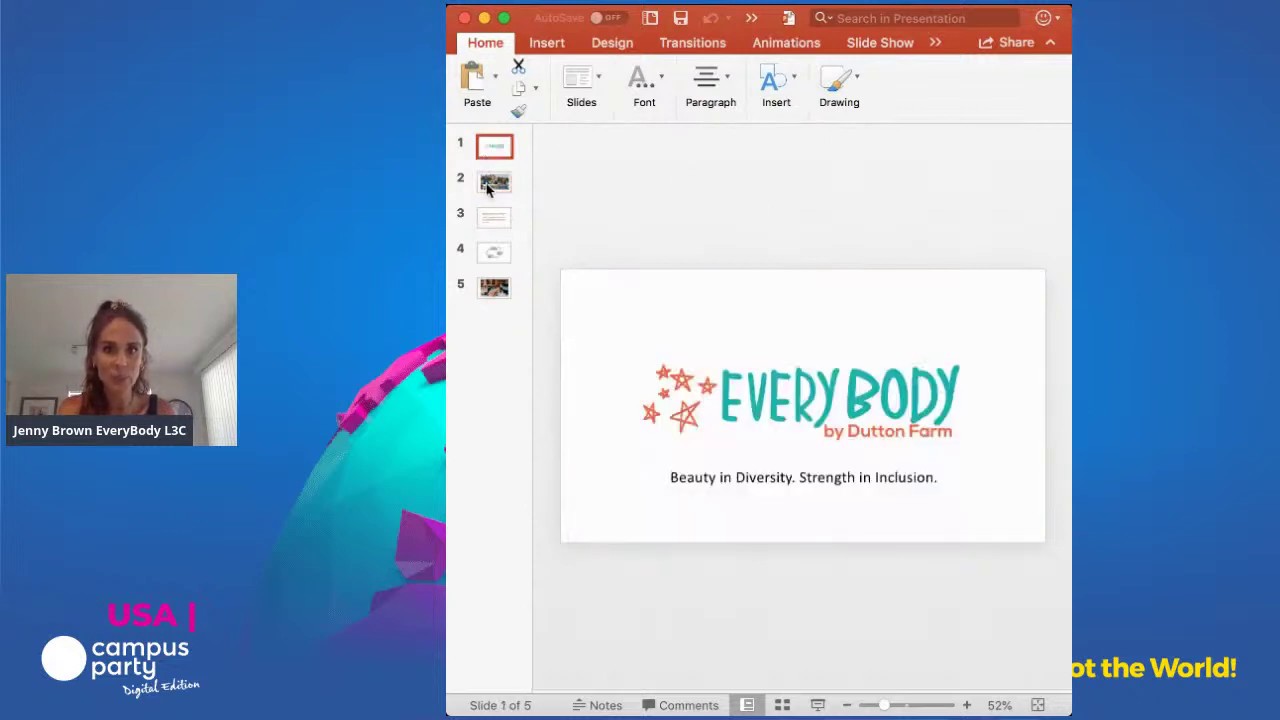Open the Undo history dropdown arrow

pos(728,18)
